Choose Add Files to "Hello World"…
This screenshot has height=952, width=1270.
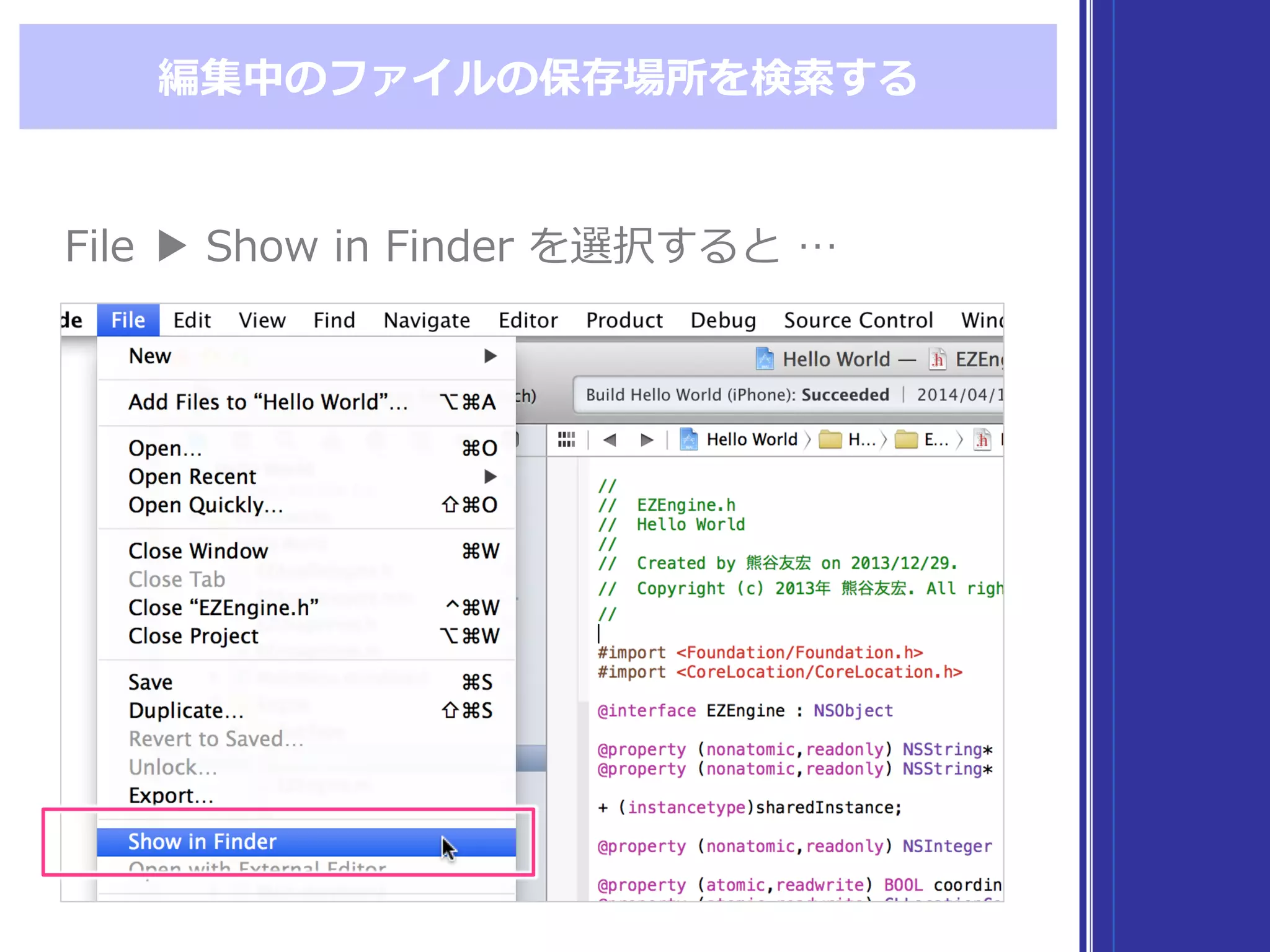coord(306,402)
